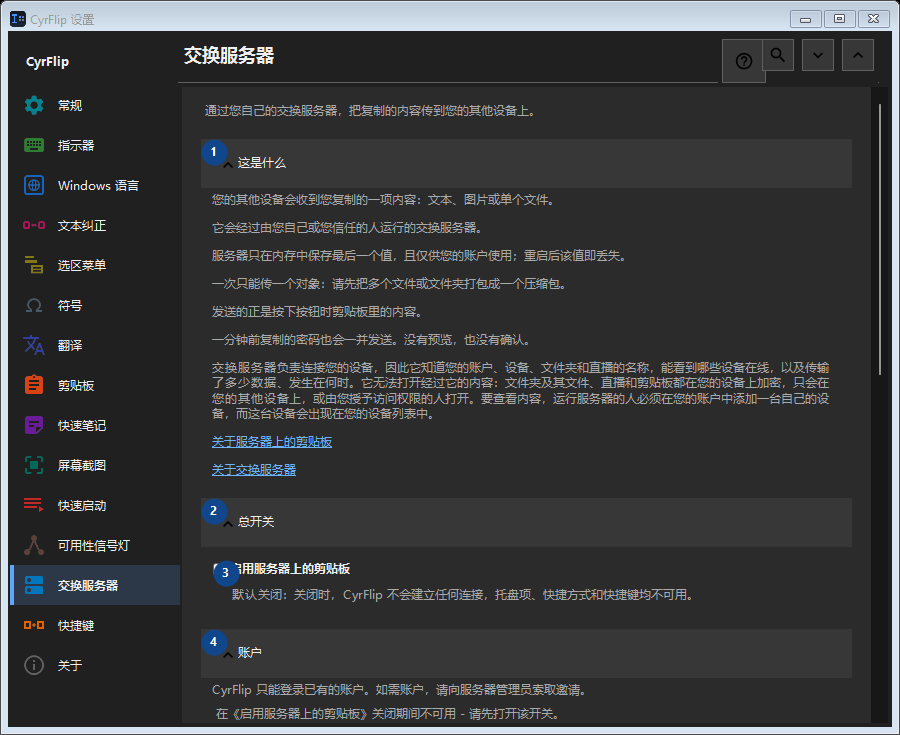Viewport: 900px width, 735px height.
Task: Open the 关于 sidebar page
Action: point(95,666)
